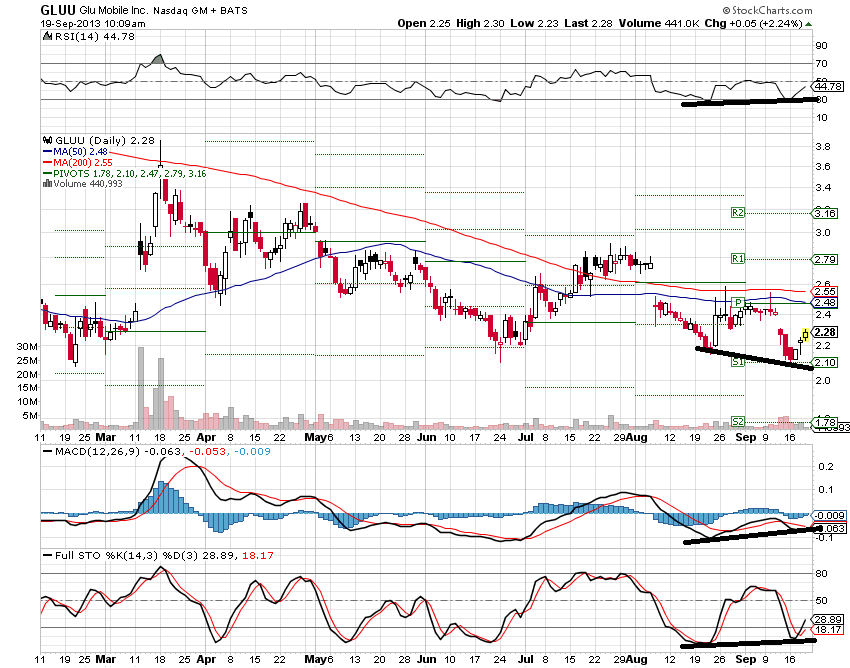This screenshot has width=850, height=668.
Task: Click the R2 pivot marker
Action: click(738, 213)
